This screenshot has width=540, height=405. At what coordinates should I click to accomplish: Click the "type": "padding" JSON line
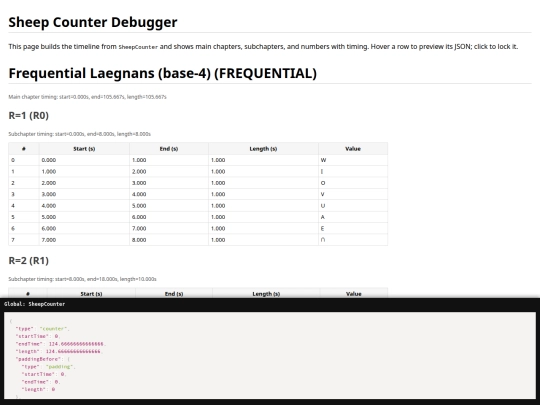pyautogui.click(x=49, y=367)
